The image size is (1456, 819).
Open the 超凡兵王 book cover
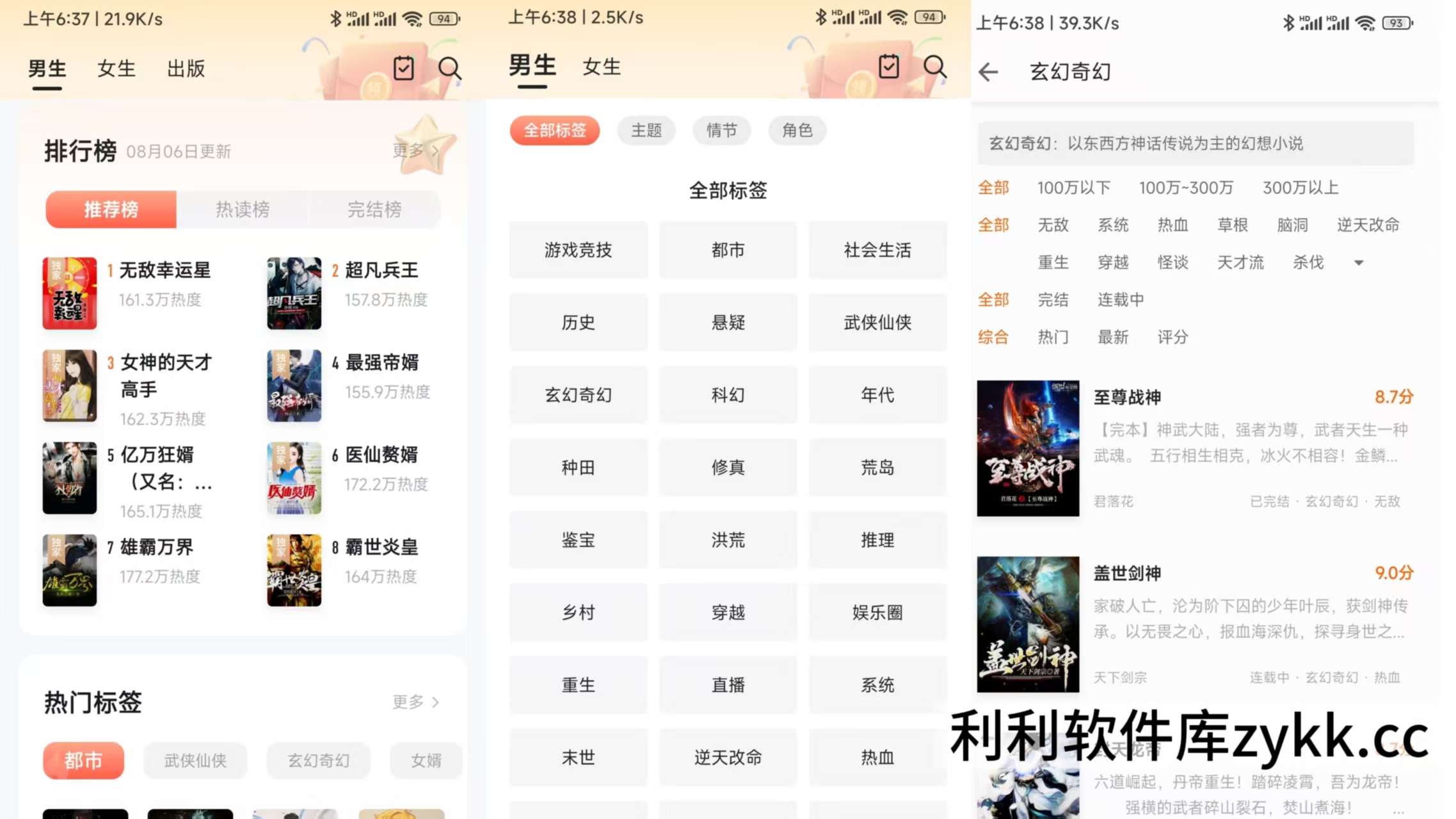point(294,293)
